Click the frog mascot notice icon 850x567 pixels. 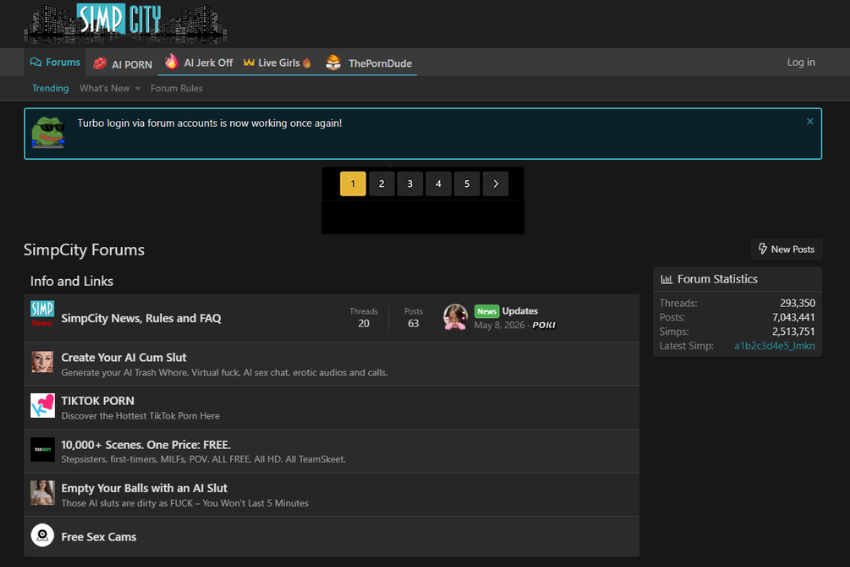[48, 132]
